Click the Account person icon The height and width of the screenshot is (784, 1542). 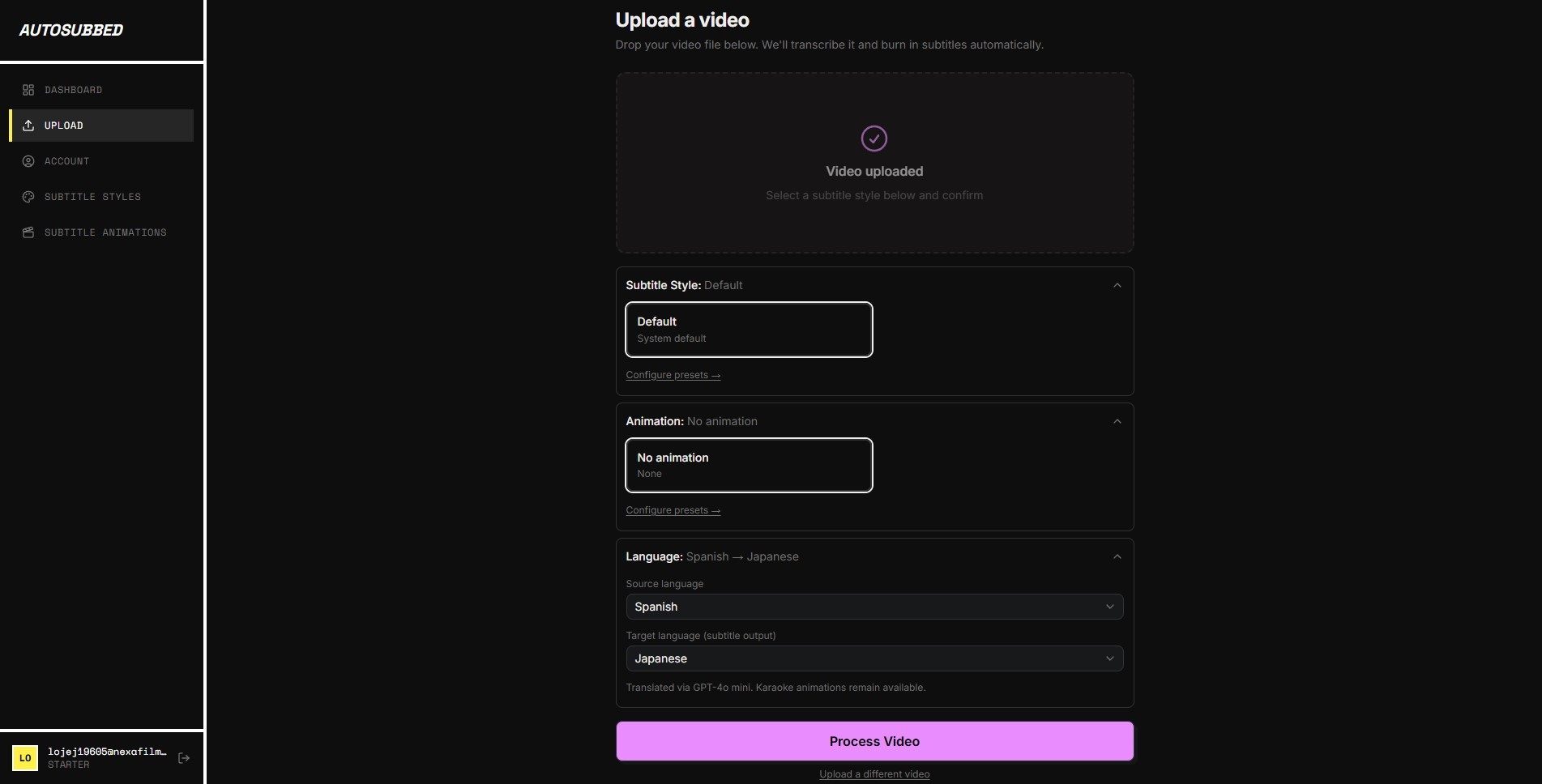28,161
